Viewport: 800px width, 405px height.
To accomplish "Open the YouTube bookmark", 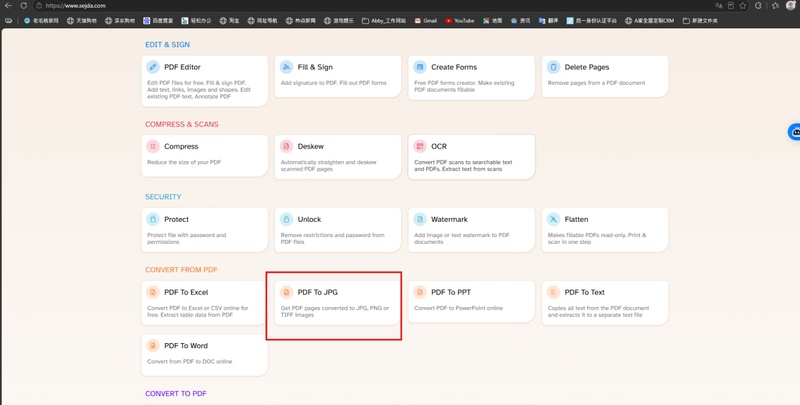I will tap(460, 21).
